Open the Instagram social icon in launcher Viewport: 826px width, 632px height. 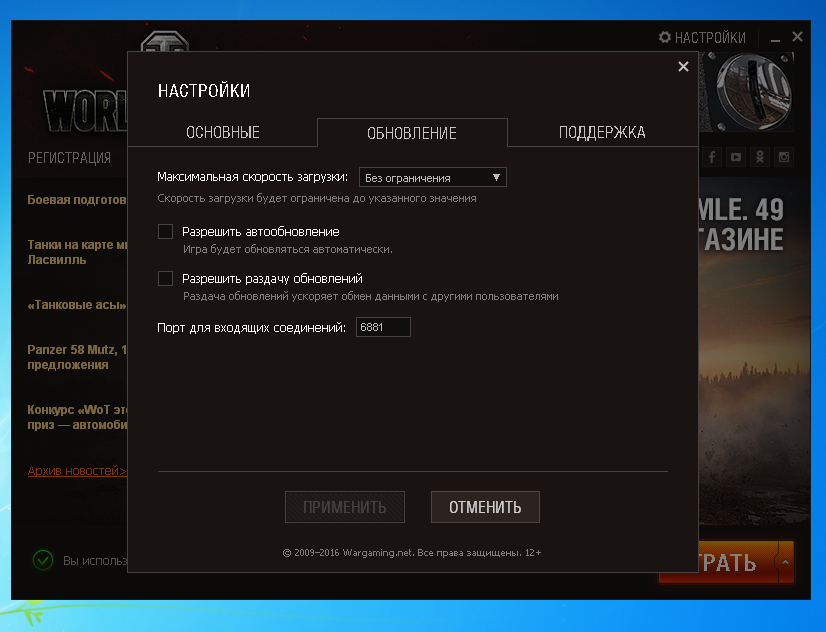pyautogui.click(x=784, y=157)
